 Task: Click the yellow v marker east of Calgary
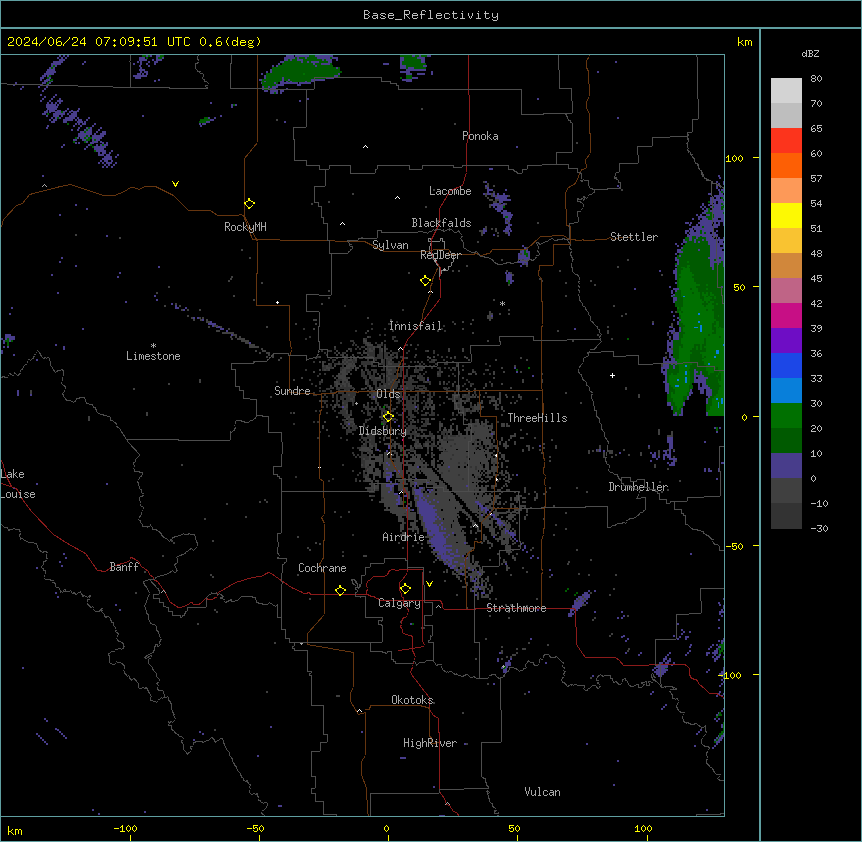point(429,584)
